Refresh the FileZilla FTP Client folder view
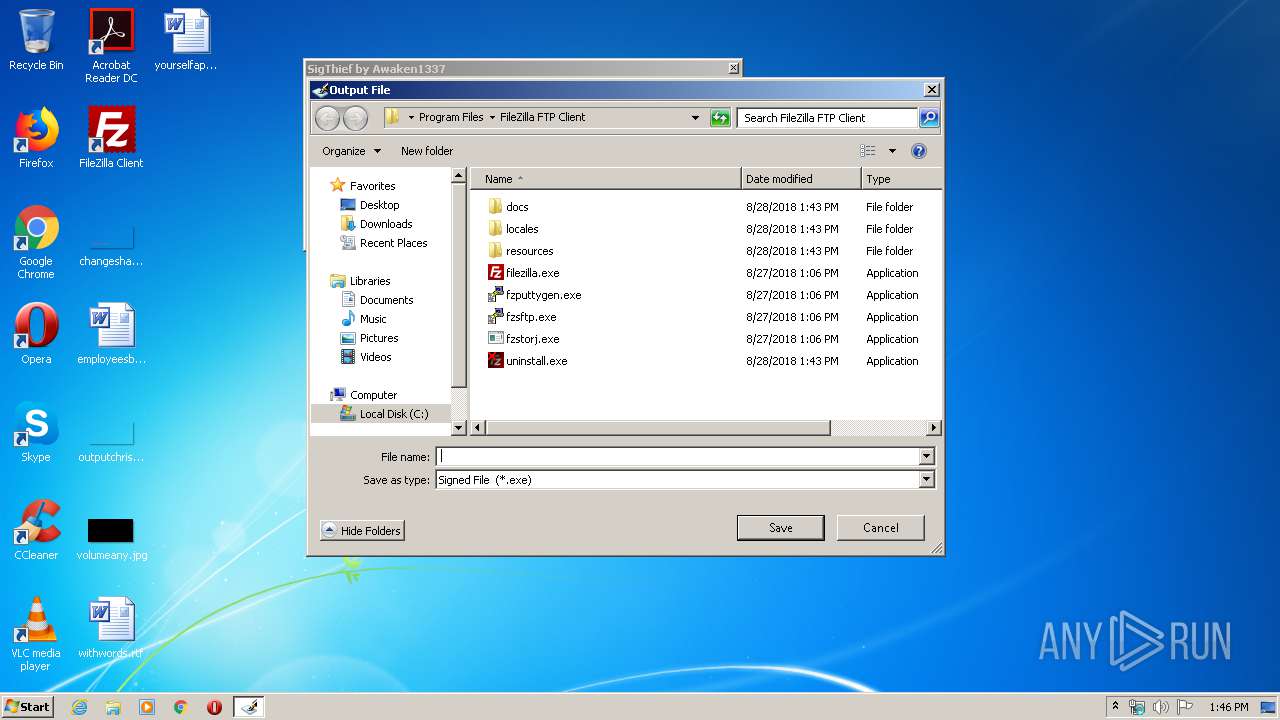 (x=720, y=118)
